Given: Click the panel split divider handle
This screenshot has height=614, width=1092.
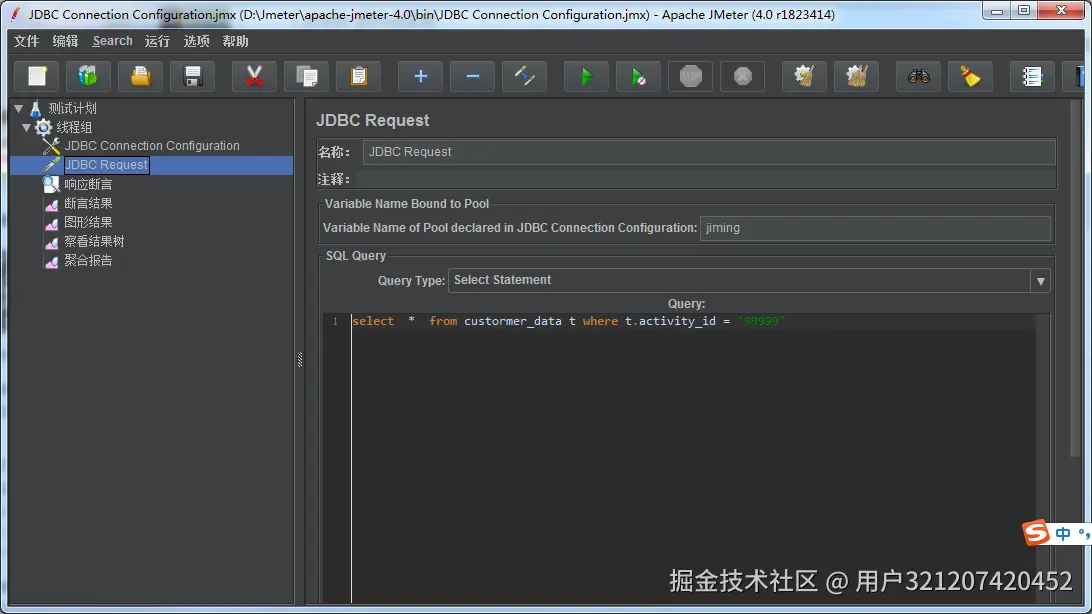Looking at the screenshot, I should [x=300, y=359].
